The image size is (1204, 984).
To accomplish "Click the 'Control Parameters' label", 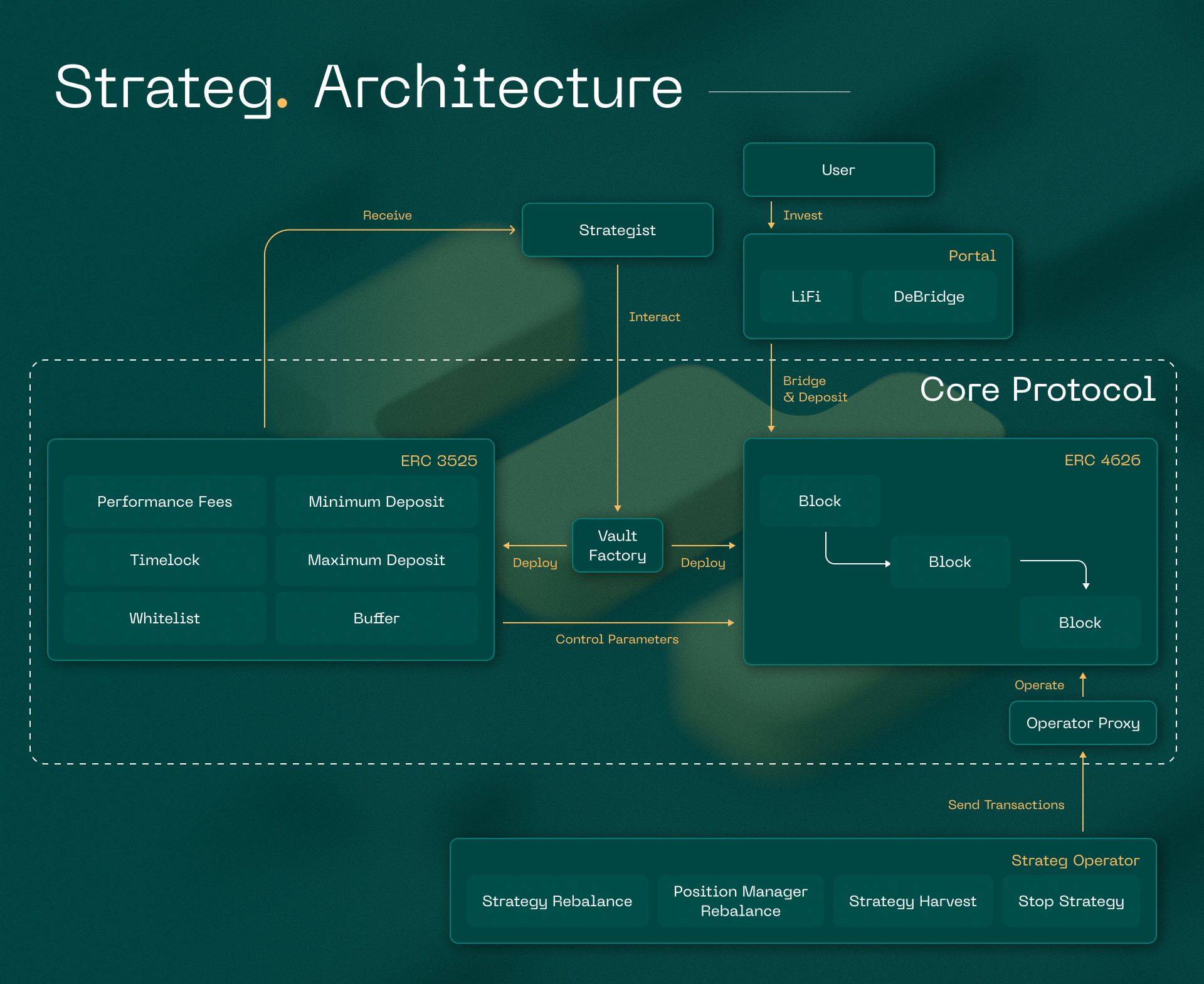I will click(x=617, y=639).
